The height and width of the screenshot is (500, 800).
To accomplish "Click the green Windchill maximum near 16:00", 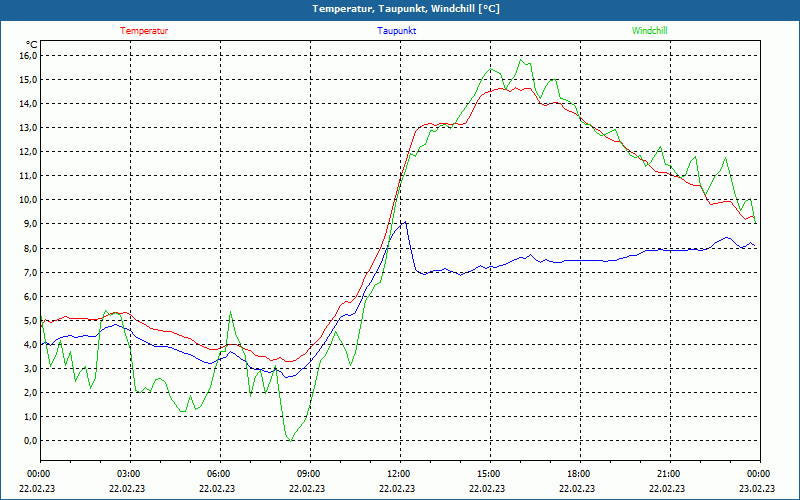I will pyautogui.click(x=521, y=60).
